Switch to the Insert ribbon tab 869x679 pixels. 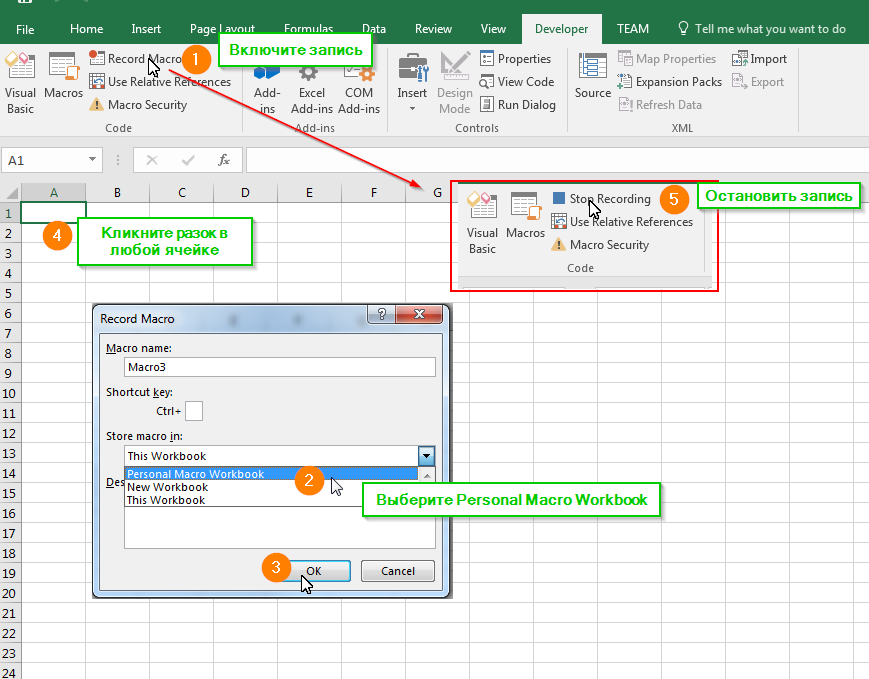coord(146,29)
